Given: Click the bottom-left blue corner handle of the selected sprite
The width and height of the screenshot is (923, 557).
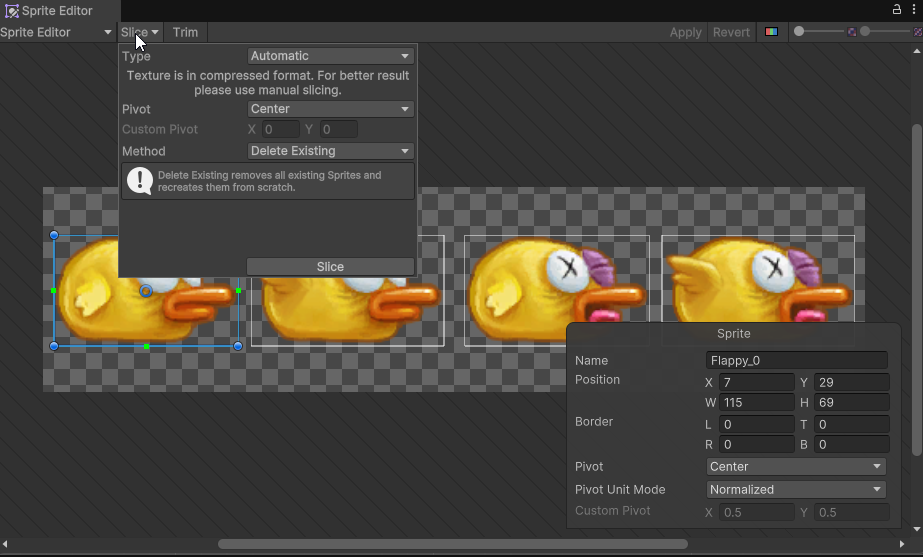Looking at the screenshot, I should 54,346.
